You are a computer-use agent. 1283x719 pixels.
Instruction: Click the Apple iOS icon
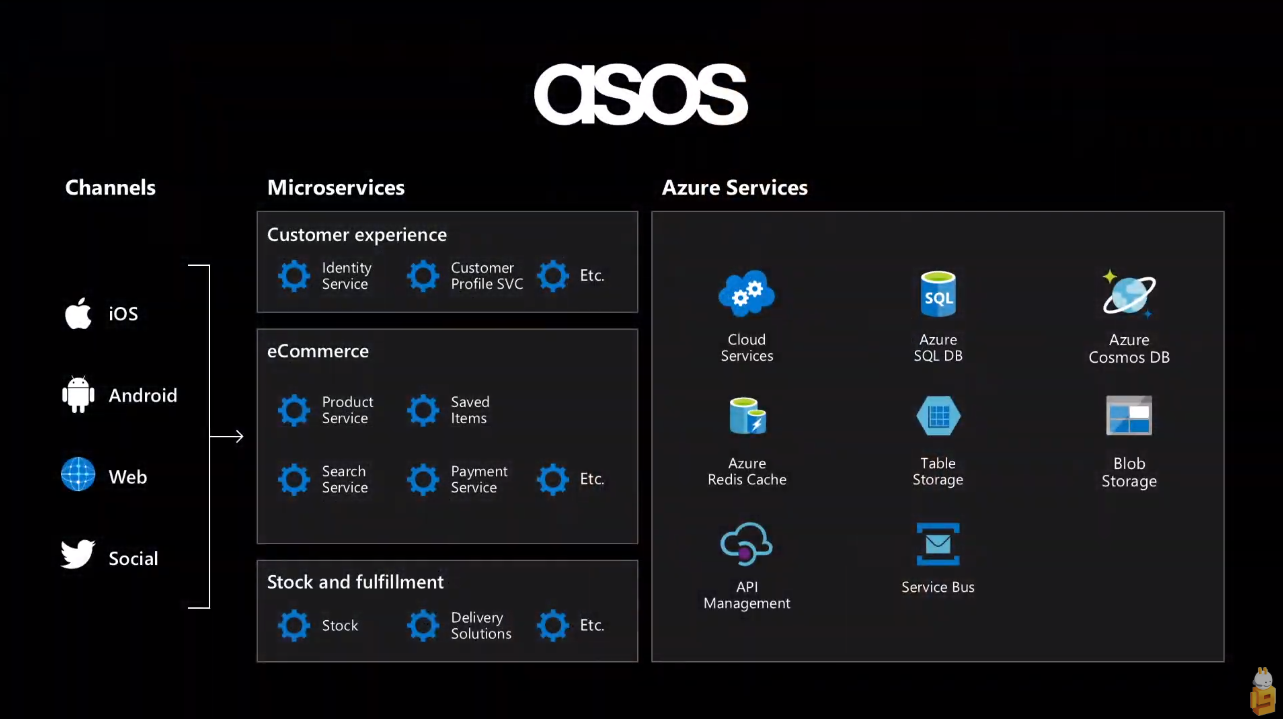78,314
